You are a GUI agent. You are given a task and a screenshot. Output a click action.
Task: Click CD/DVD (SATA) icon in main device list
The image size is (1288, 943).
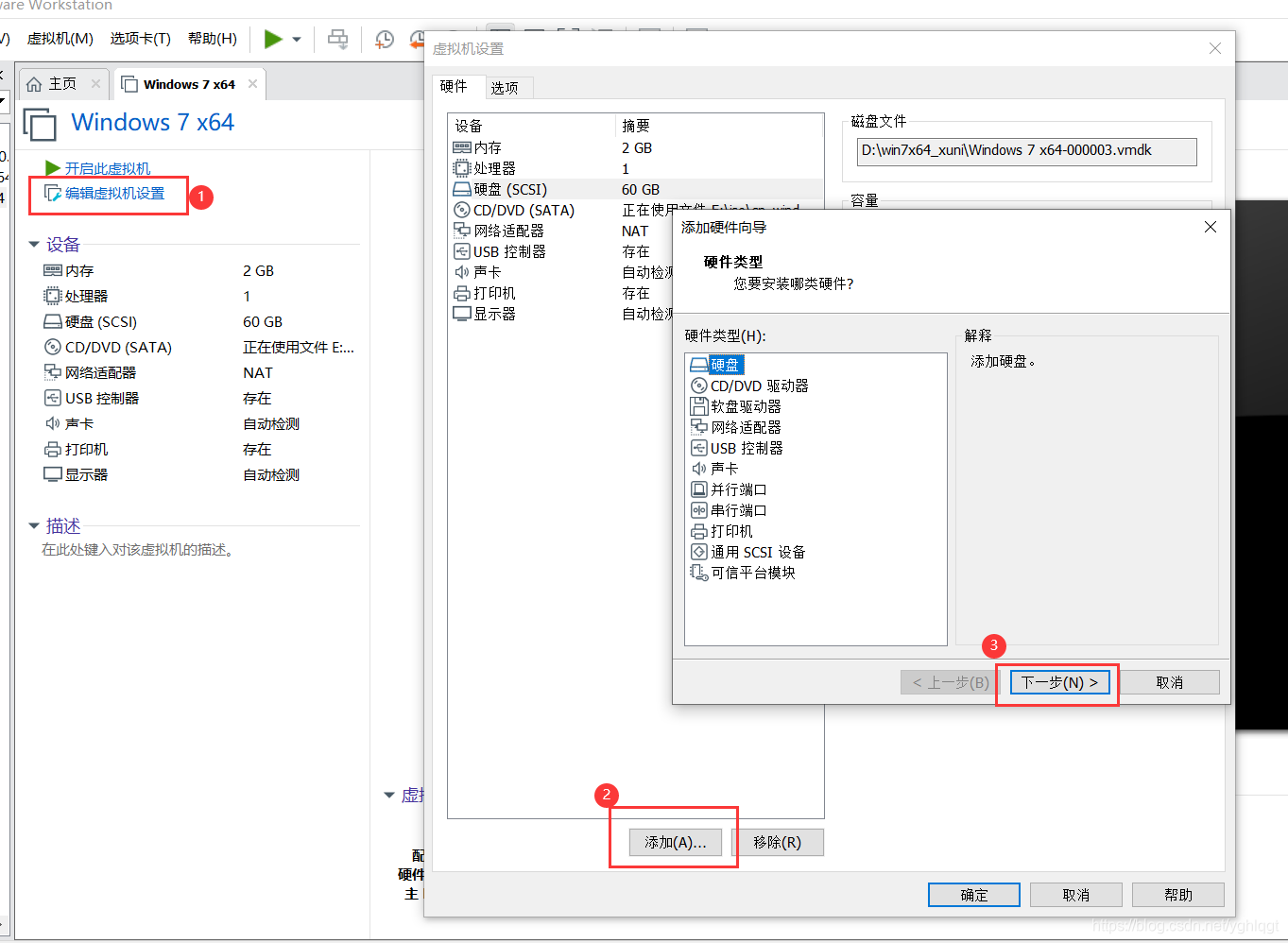click(x=53, y=347)
